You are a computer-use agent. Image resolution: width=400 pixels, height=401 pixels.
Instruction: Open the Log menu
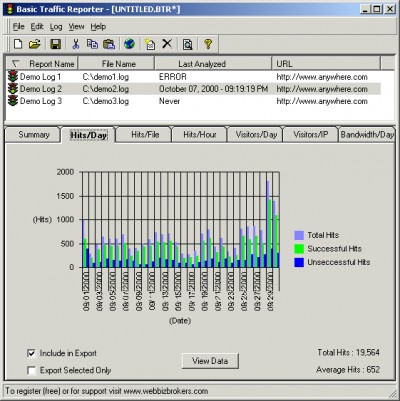[x=56, y=27]
